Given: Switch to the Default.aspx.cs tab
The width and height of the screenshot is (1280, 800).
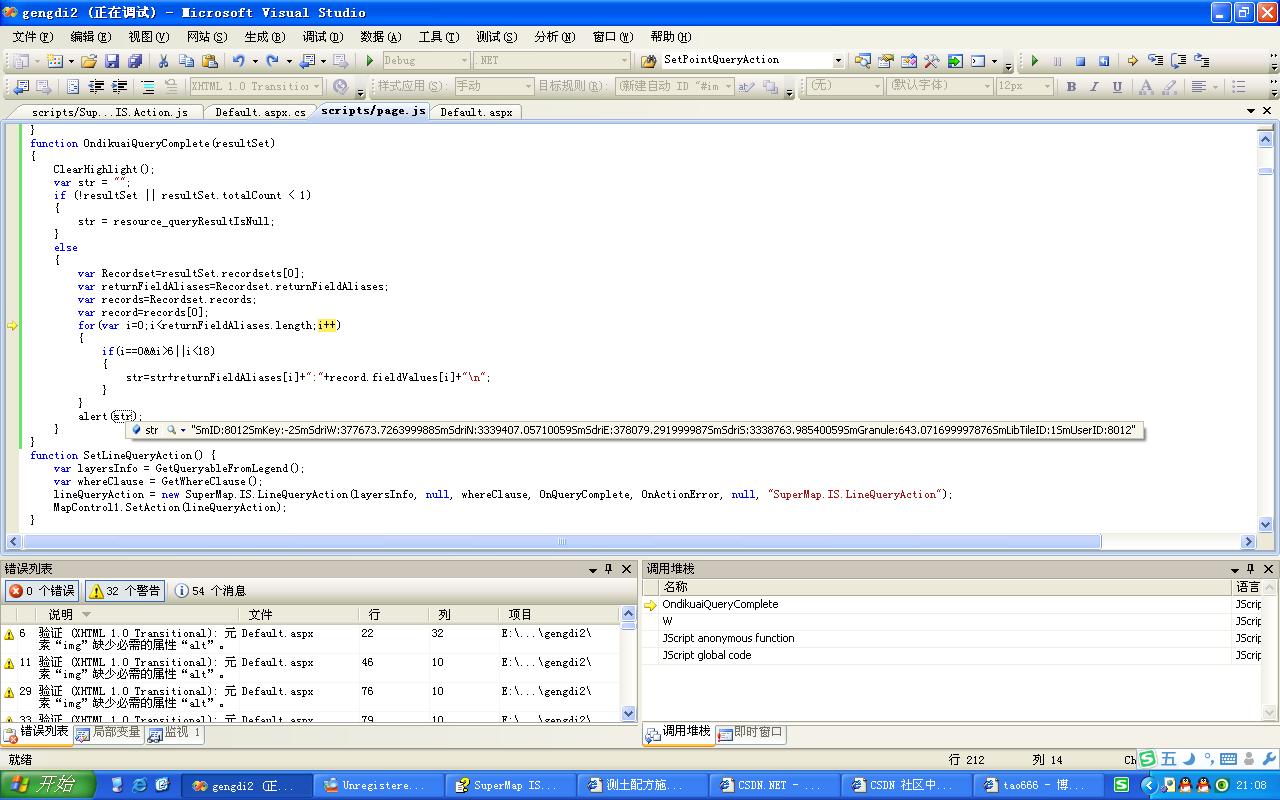Looking at the screenshot, I should point(260,112).
